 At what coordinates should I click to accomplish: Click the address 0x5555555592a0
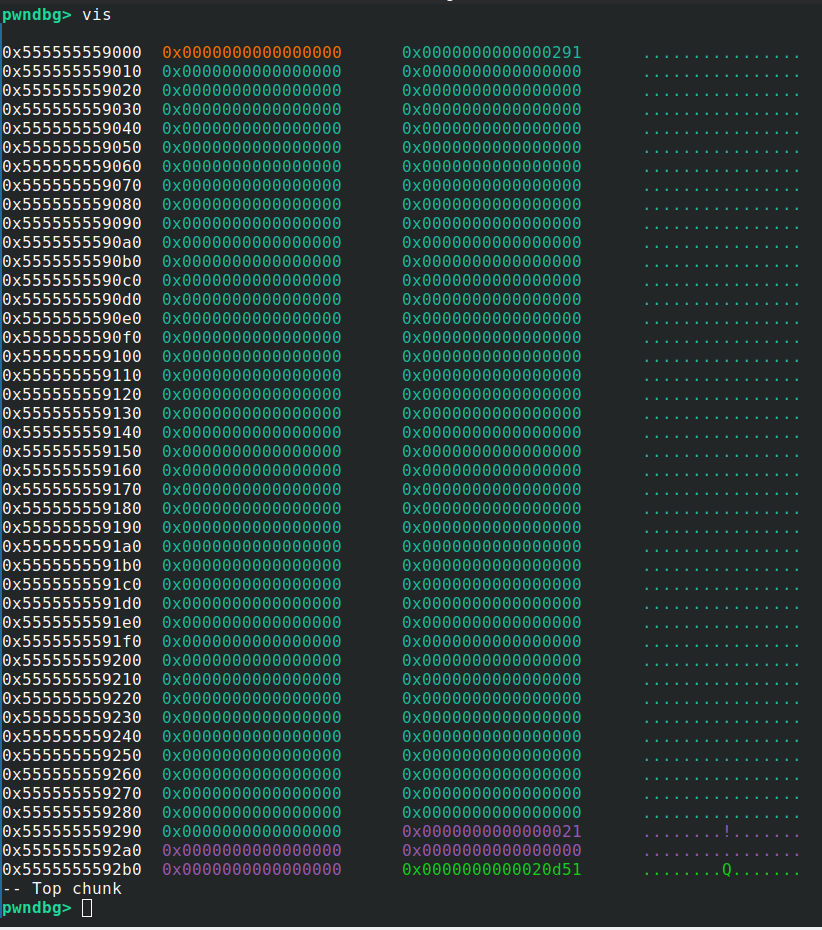[x=72, y=851]
